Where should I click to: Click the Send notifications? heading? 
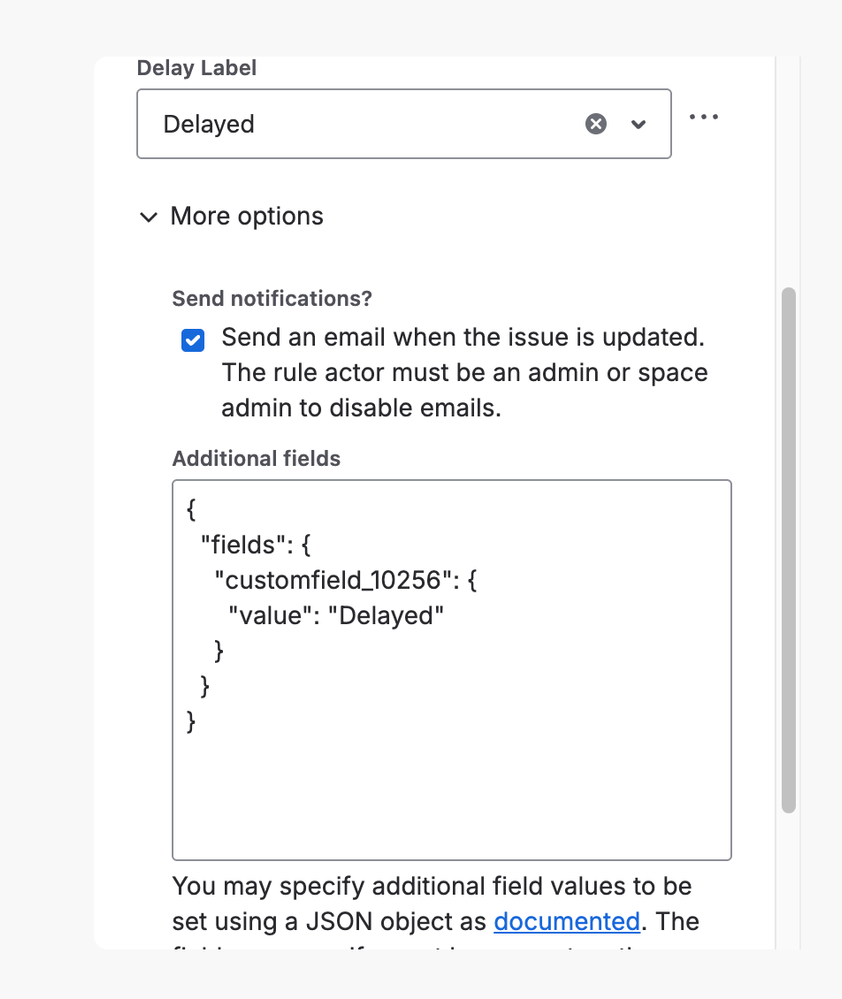(x=271, y=299)
